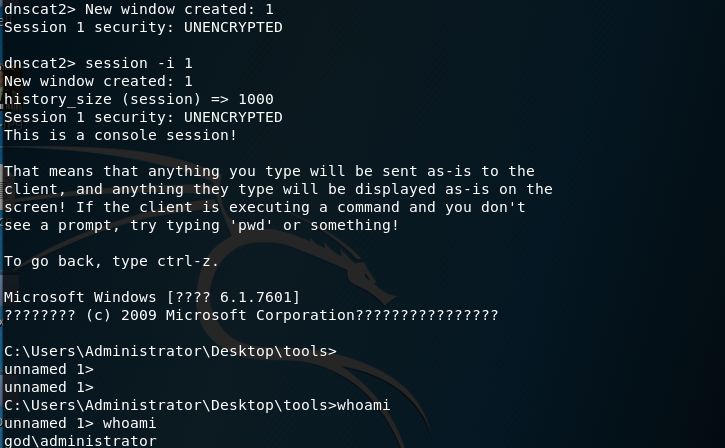
Task: Click the second empty 'unnamed 1>' prompt
Action: (49, 387)
